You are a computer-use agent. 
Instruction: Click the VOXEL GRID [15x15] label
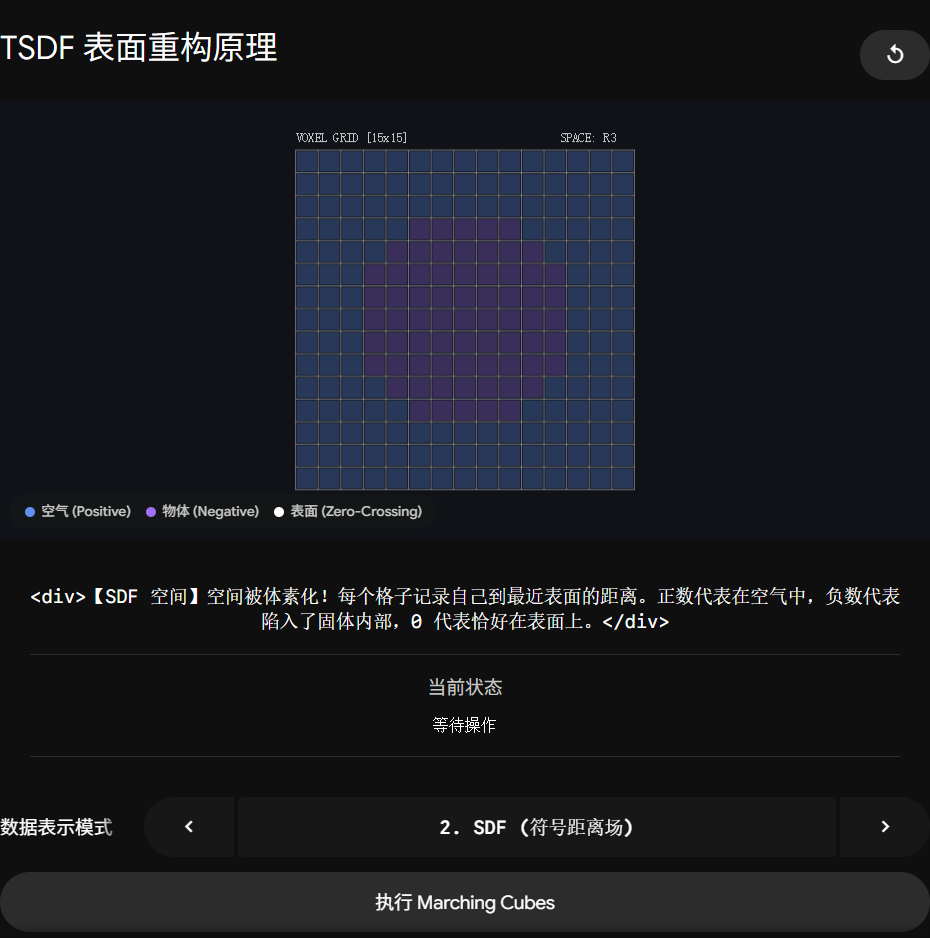pos(352,138)
